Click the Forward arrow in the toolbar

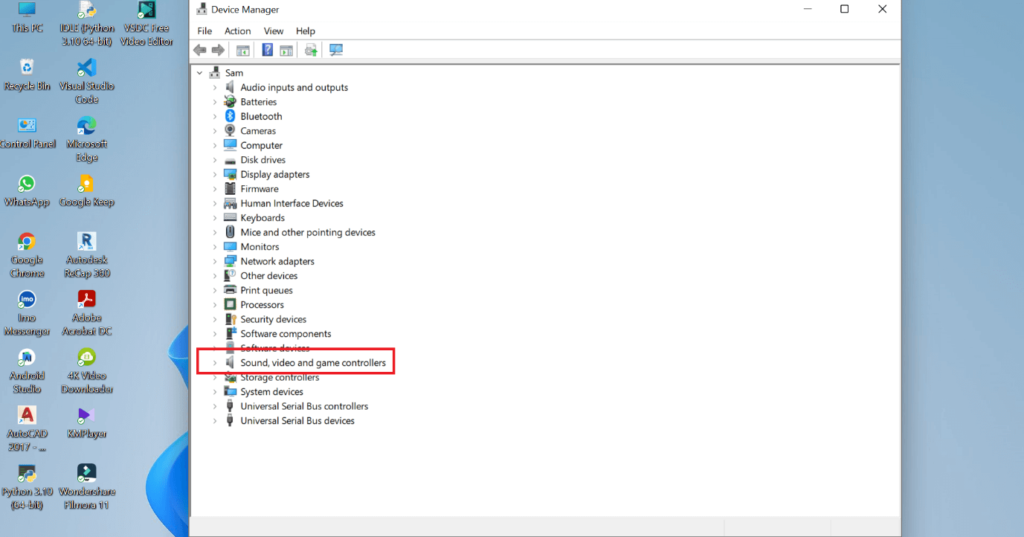[x=218, y=50]
